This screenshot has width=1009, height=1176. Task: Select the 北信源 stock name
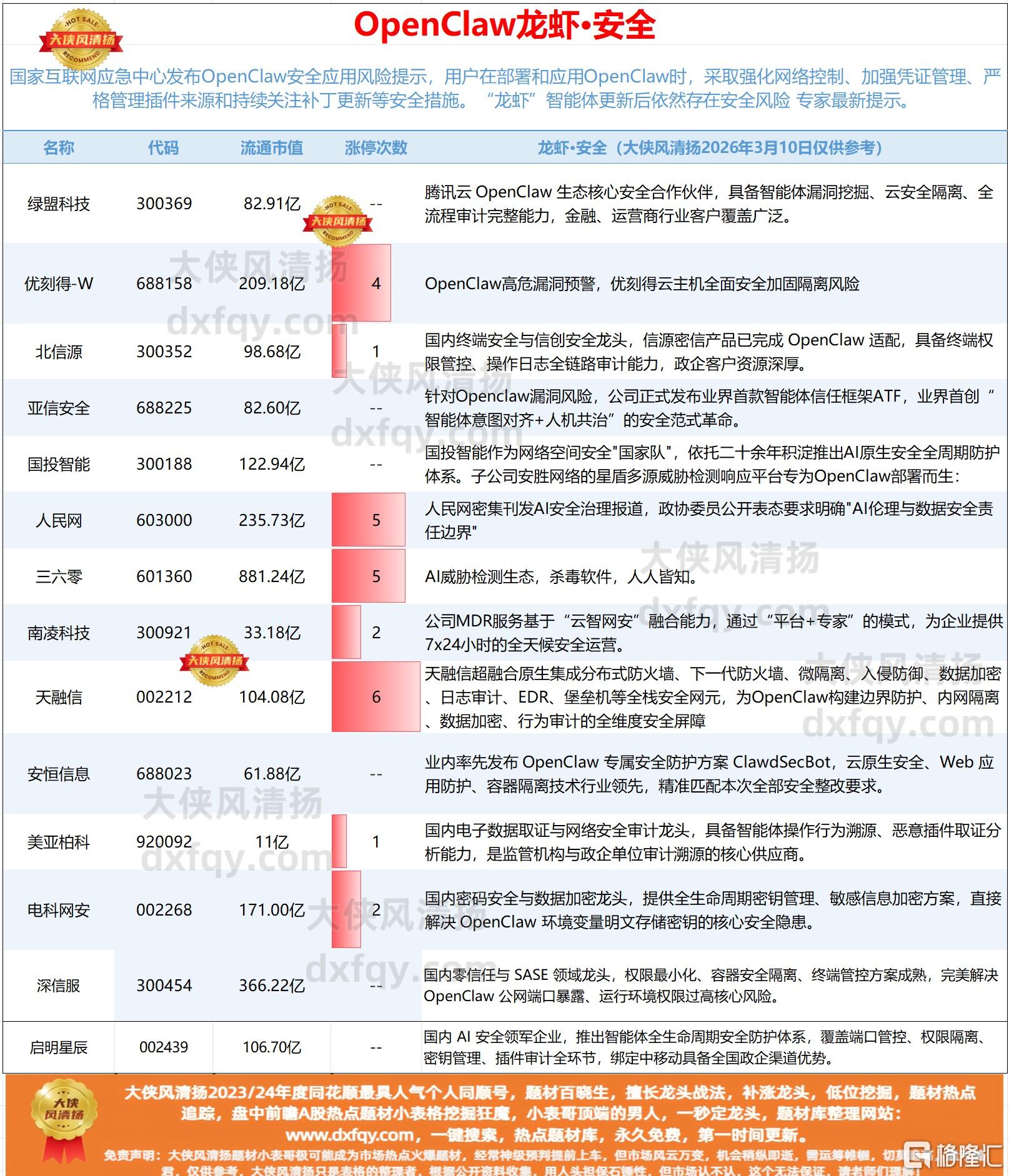coord(59,352)
